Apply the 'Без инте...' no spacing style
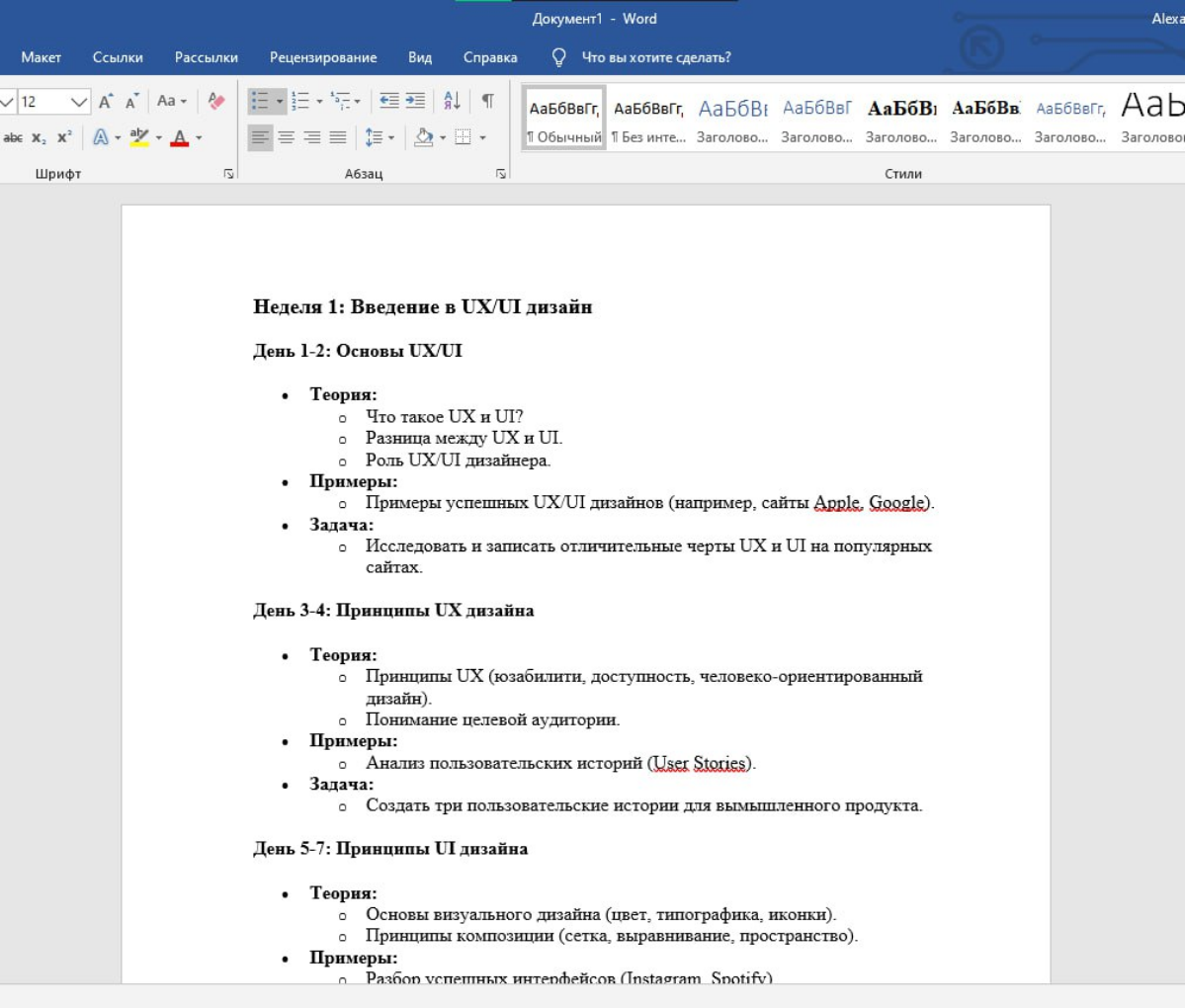This screenshot has height=1008, width=1185. click(x=648, y=118)
